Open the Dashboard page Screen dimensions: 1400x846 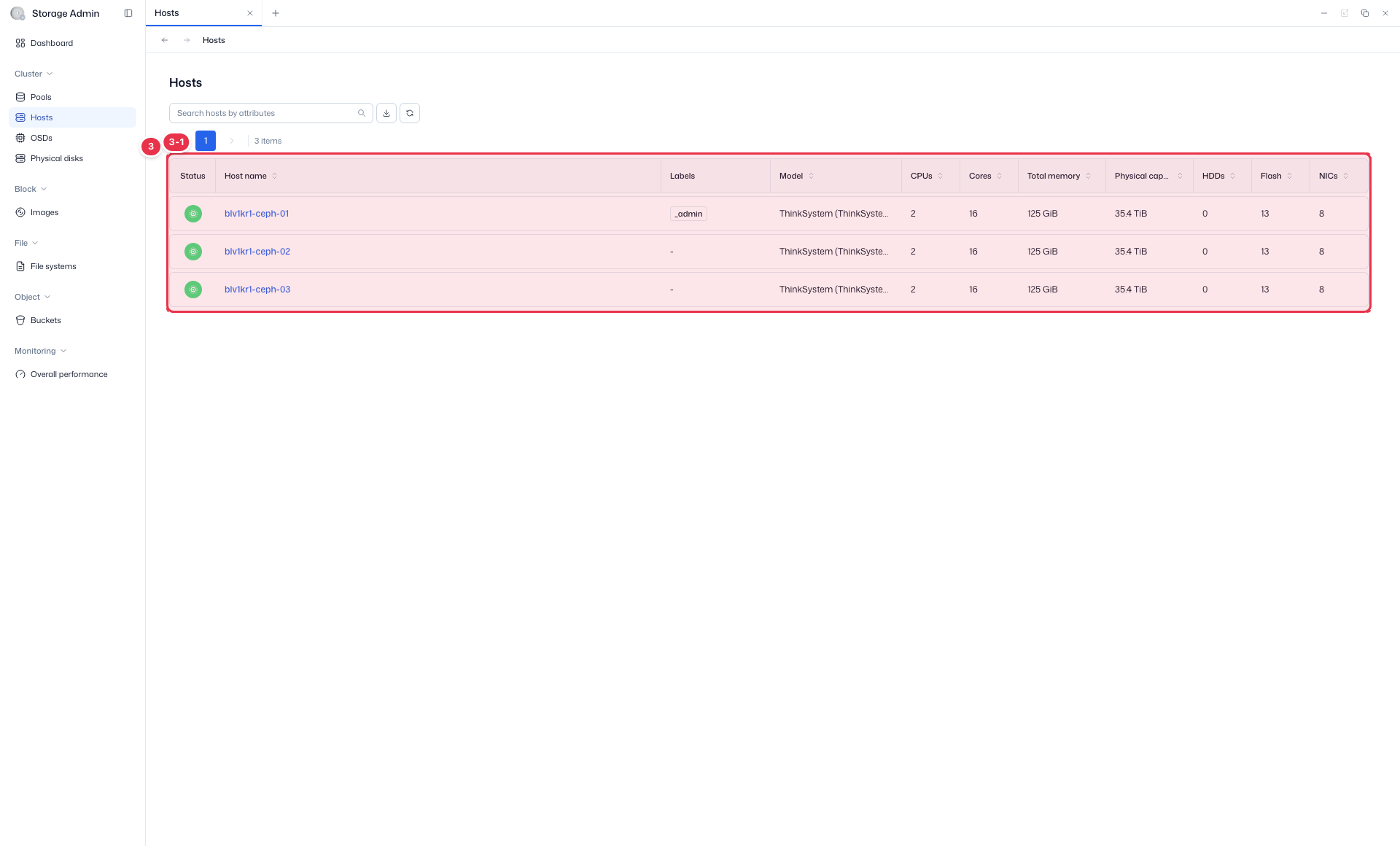click(72, 43)
